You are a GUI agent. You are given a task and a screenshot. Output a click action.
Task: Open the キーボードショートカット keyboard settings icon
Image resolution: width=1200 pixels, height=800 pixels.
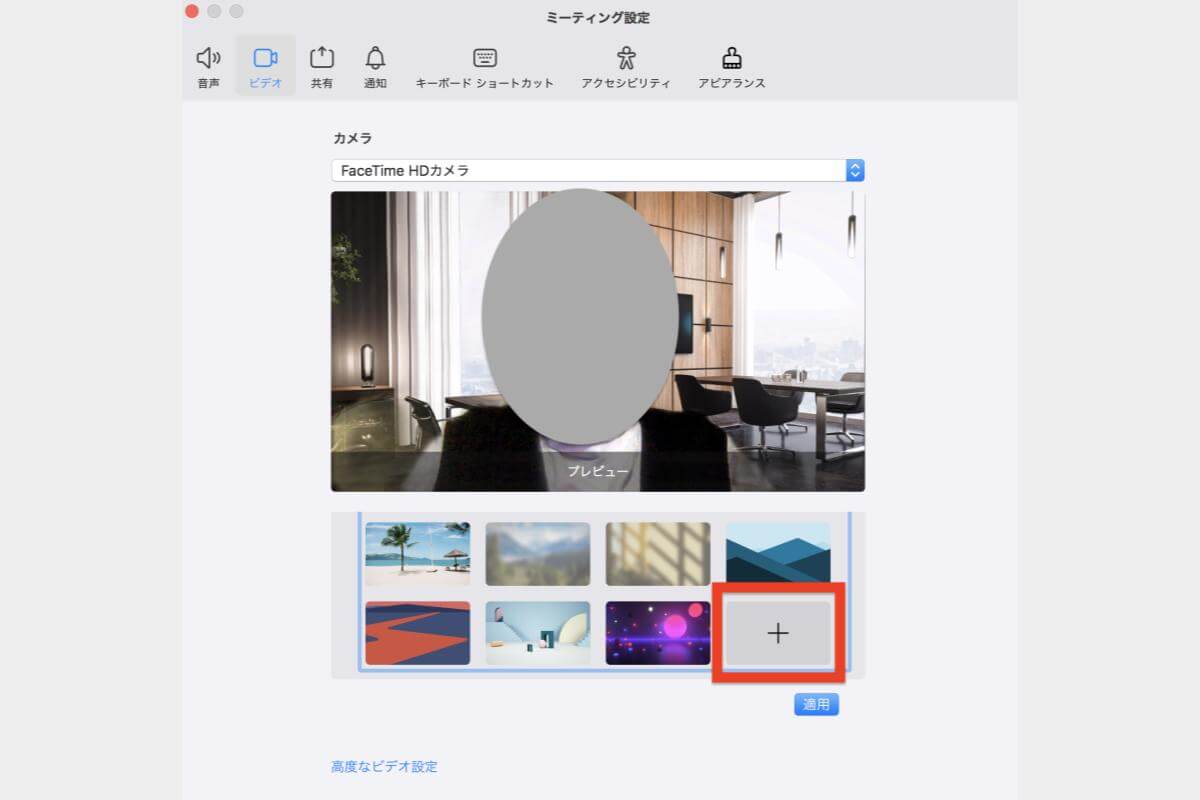(484, 65)
